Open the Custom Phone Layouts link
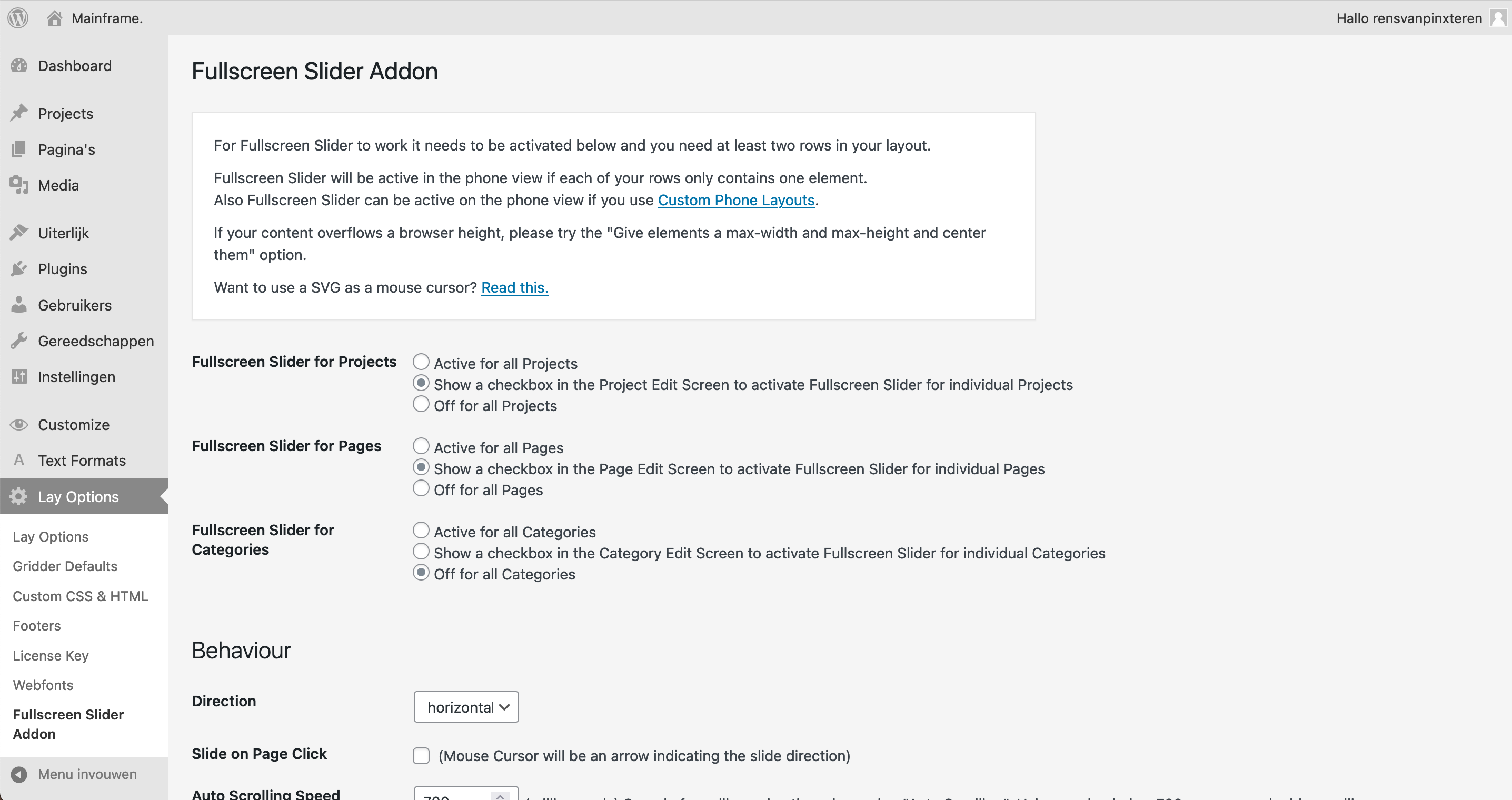Viewport: 1512px width, 800px height. (736, 200)
